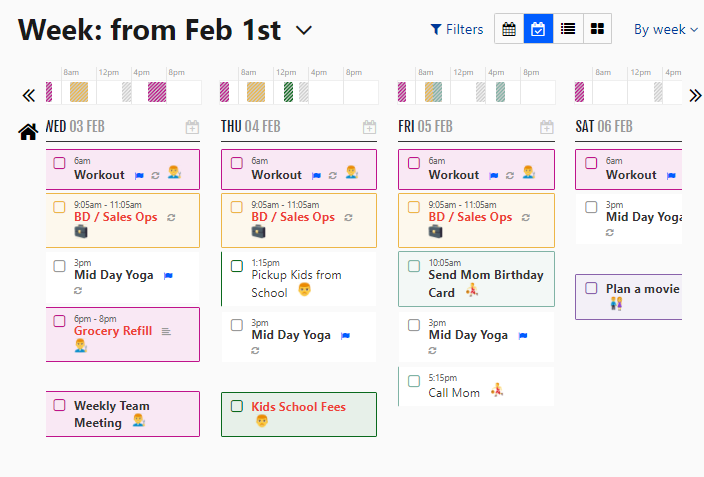Screen dimensions: 704x477
Task: Click Thursday's orange block in the timeline bar
Action: 256,92
